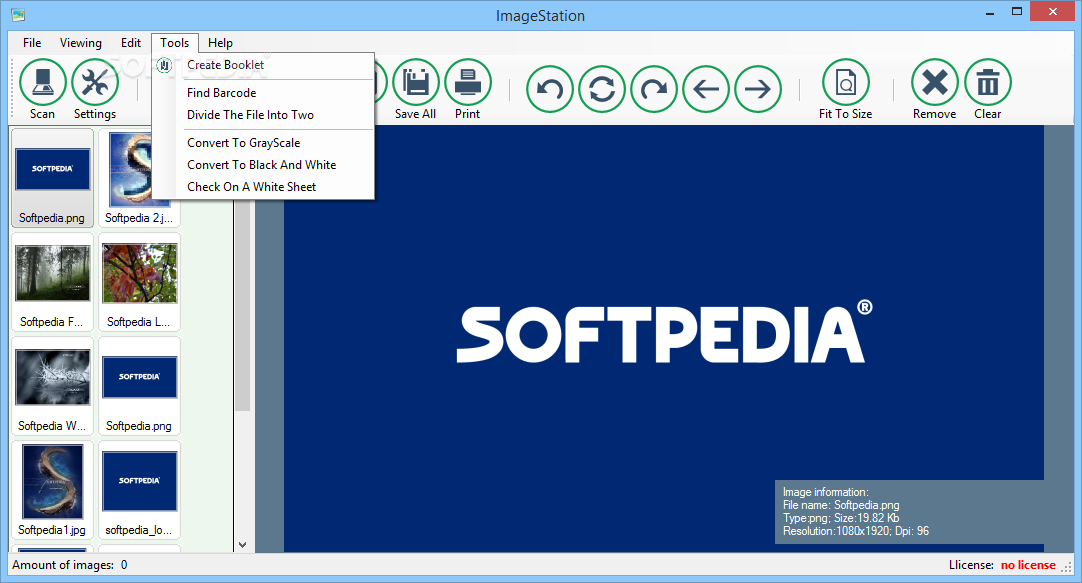Click the 'no license' status text
Viewport: 1082px width, 583px height.
point(1028,565)
